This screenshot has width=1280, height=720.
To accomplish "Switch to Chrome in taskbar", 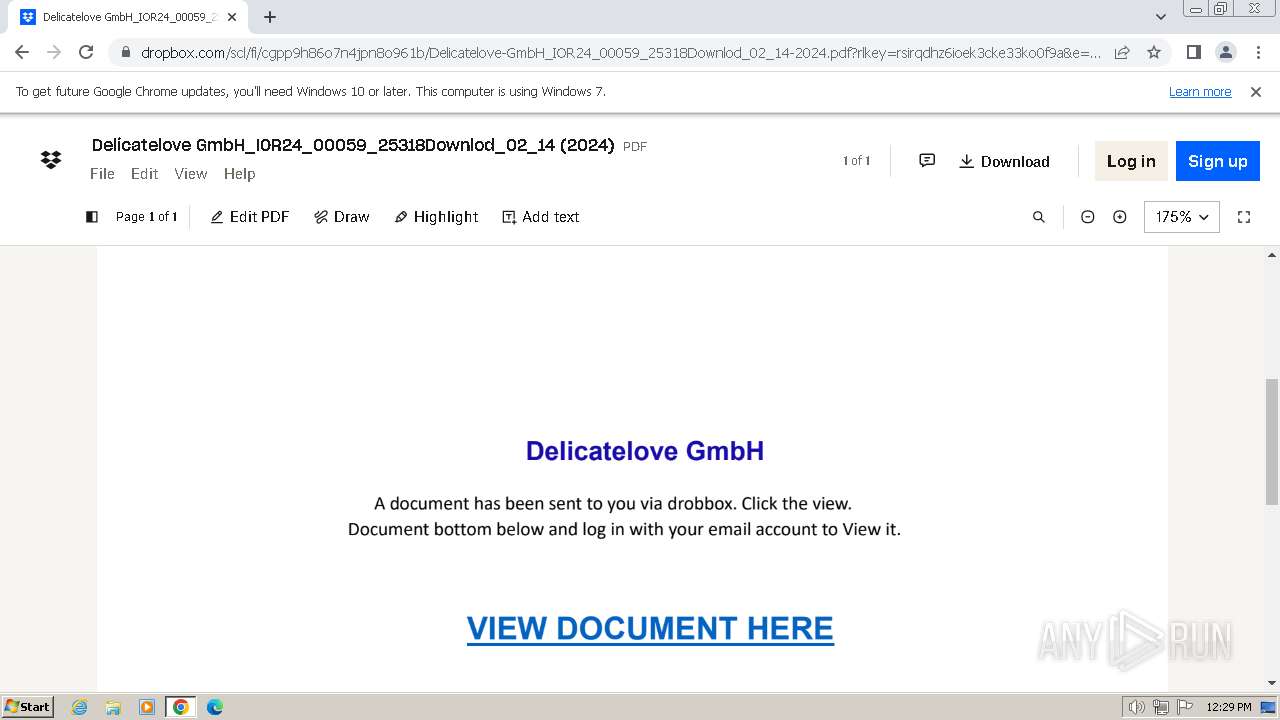I will click(x=181, y=707).
